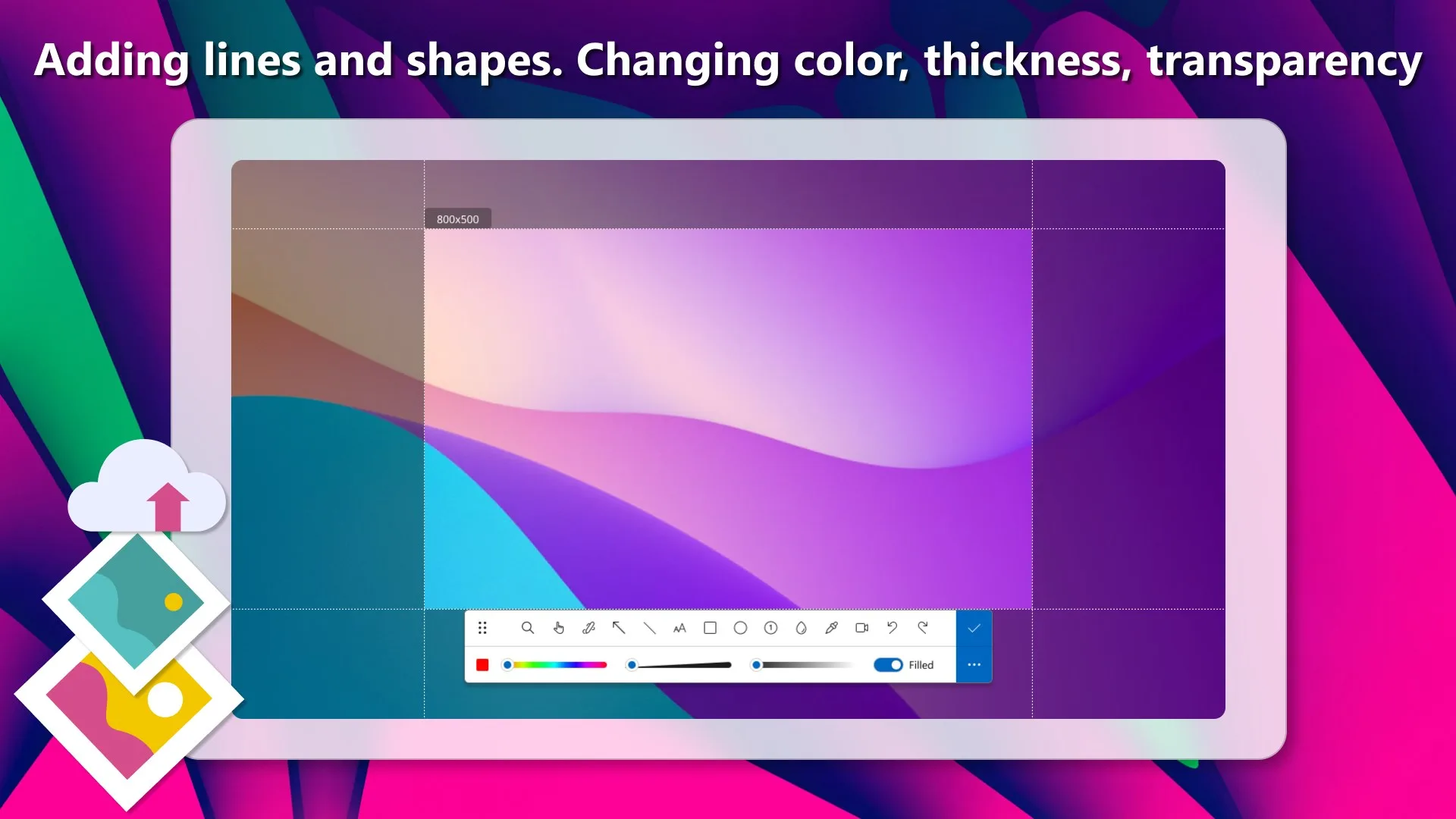Select the magnifier zoom tool
This screenshot has height=819, width=1456.
click(x=528, y=628)
